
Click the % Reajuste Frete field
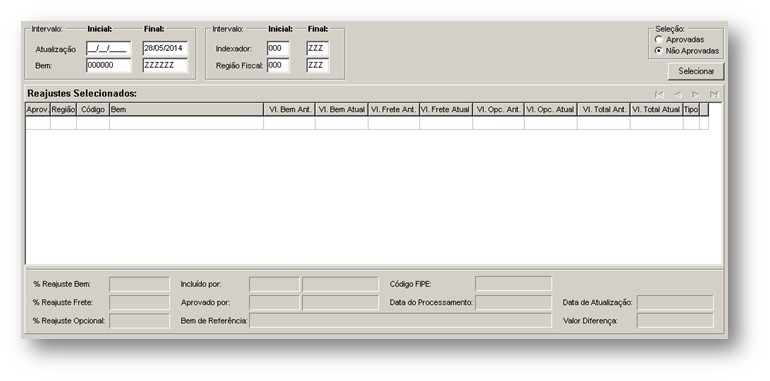coord(139,302)
